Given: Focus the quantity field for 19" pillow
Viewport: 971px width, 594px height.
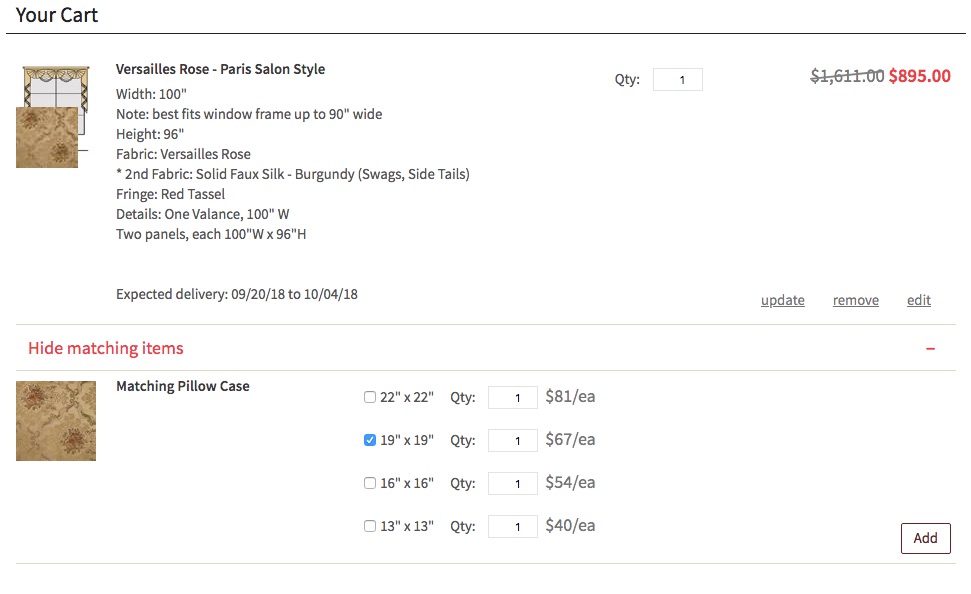Looking at the screenshot, I should pyautogui.click(x=513, y=441).
